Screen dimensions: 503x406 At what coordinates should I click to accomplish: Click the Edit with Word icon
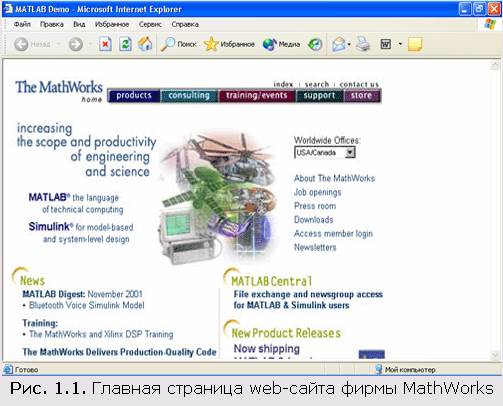coord(386,44)
